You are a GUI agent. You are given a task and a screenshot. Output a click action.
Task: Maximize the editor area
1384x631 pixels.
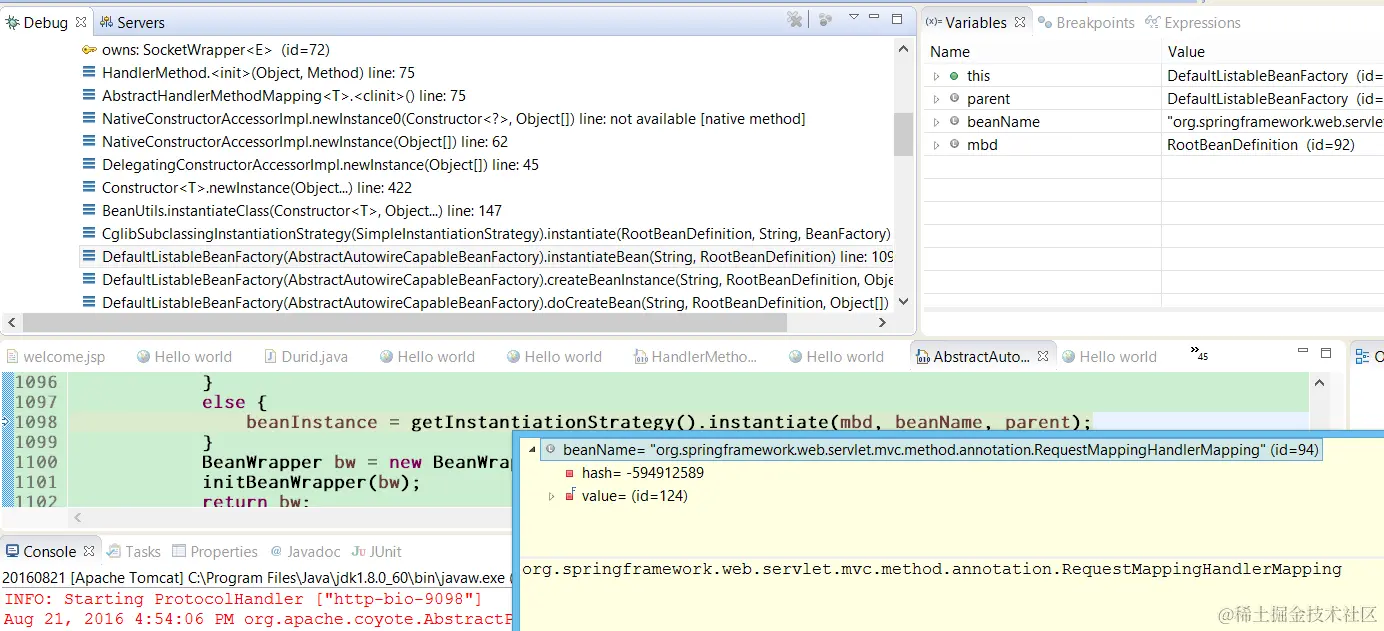pyautogui.click(x=1326, y=353)
